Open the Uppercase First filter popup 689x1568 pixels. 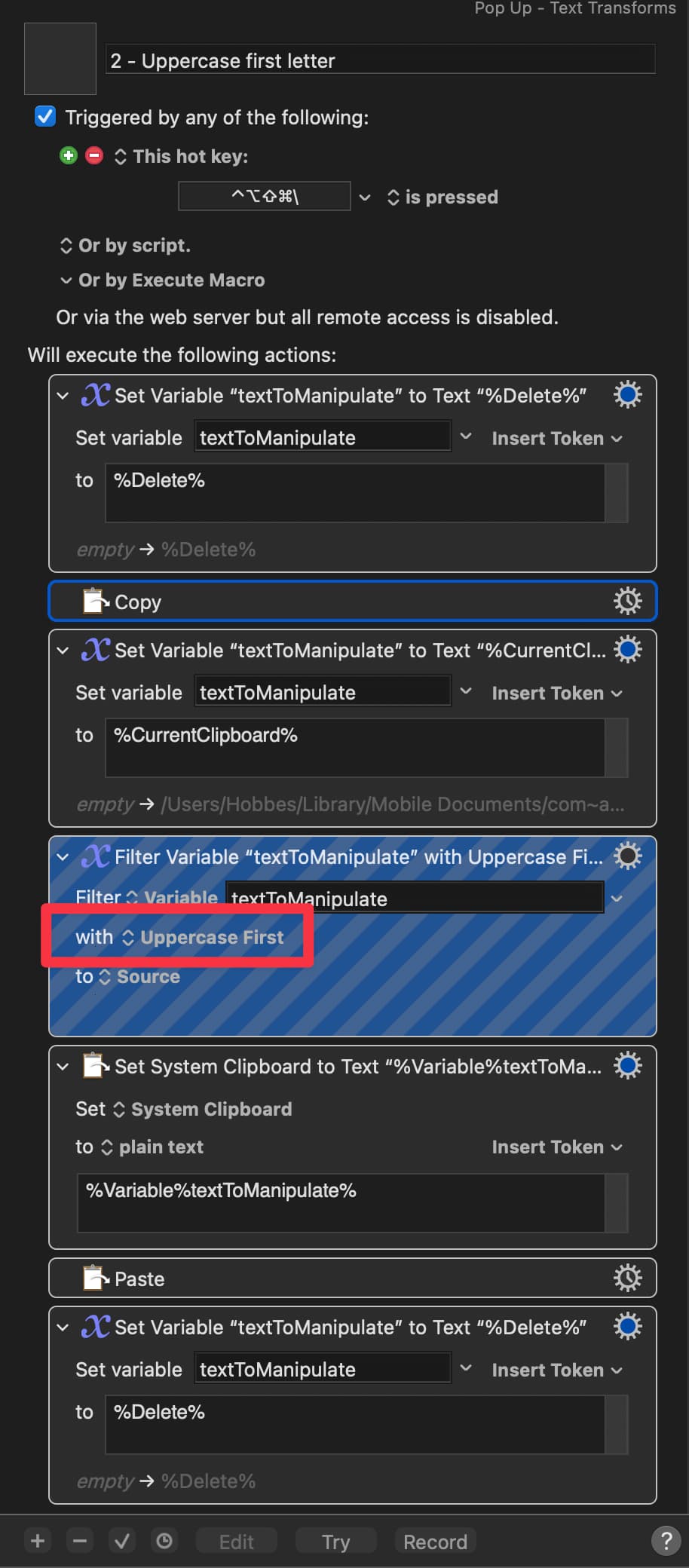pyautogui.click(x=204, y=937)
